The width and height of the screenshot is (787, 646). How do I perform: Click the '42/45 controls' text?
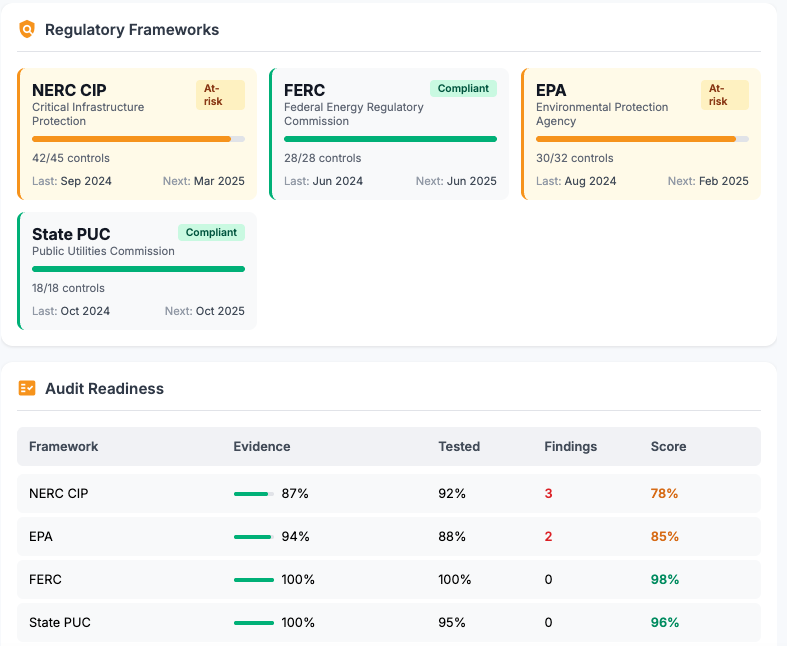click(71, 158)
